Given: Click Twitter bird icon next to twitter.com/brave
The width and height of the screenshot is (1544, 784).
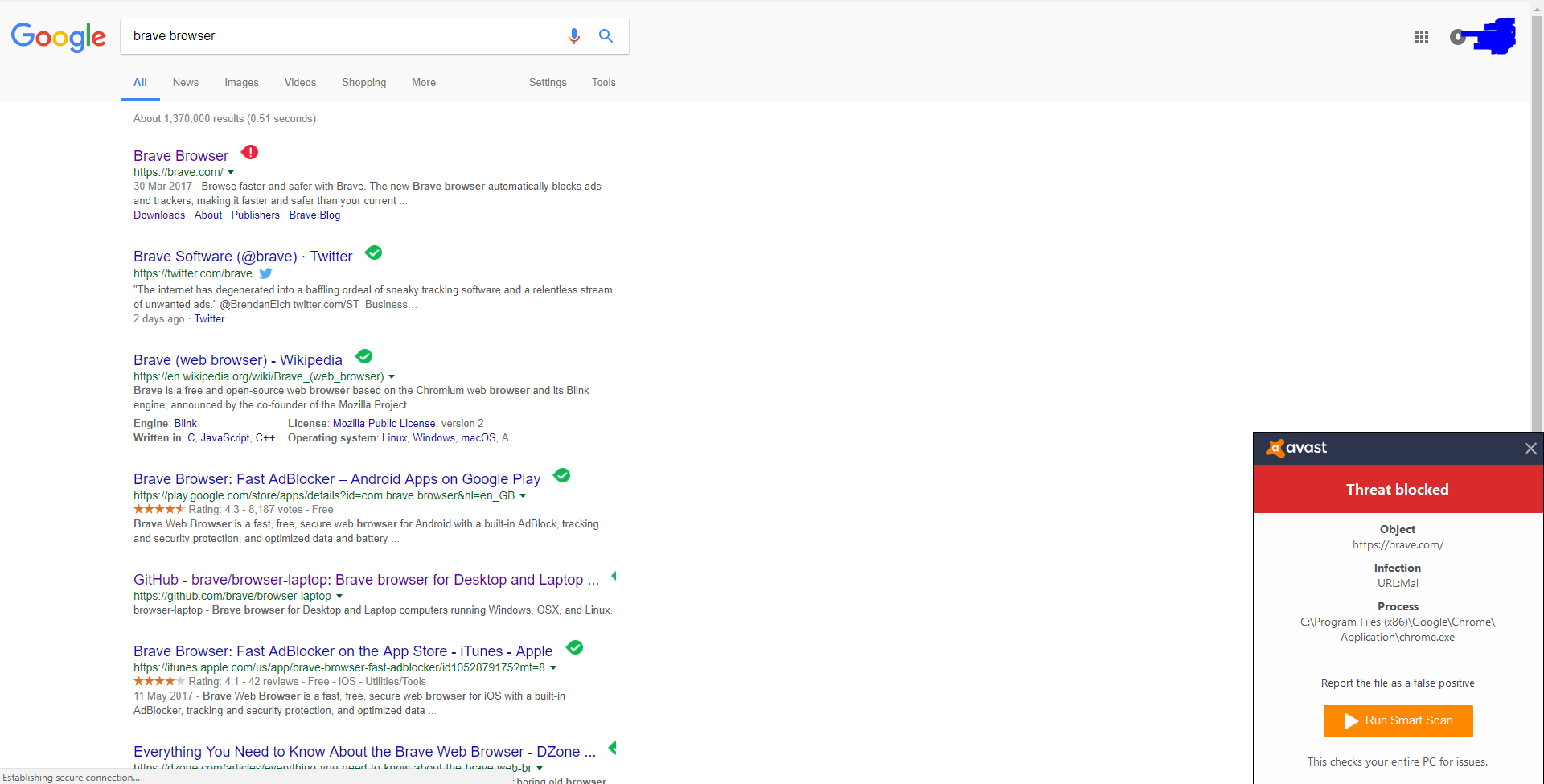Looking at the screenshot, I should 265,273.
